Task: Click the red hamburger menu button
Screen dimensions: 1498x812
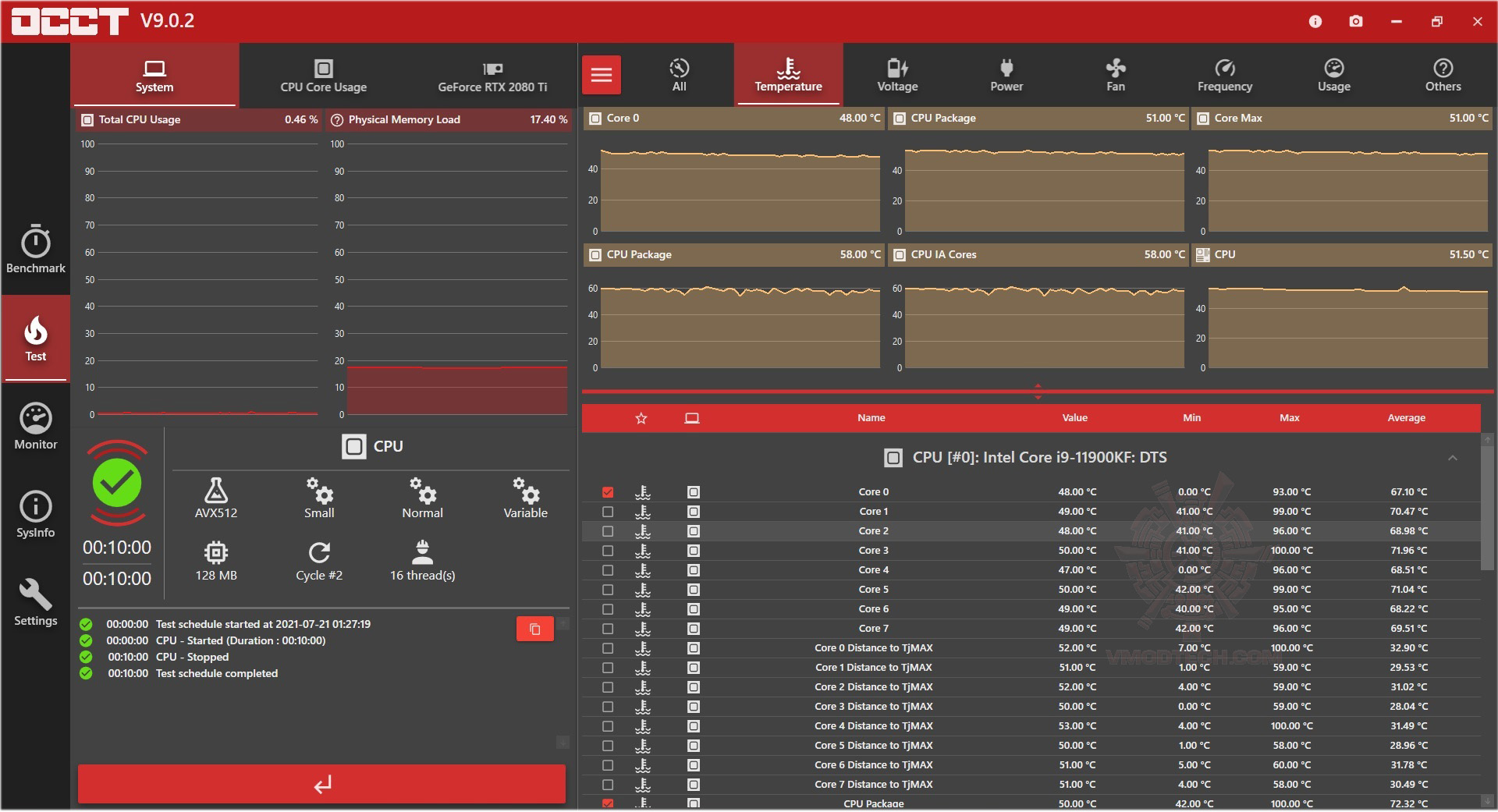Action: click(602, 75)
